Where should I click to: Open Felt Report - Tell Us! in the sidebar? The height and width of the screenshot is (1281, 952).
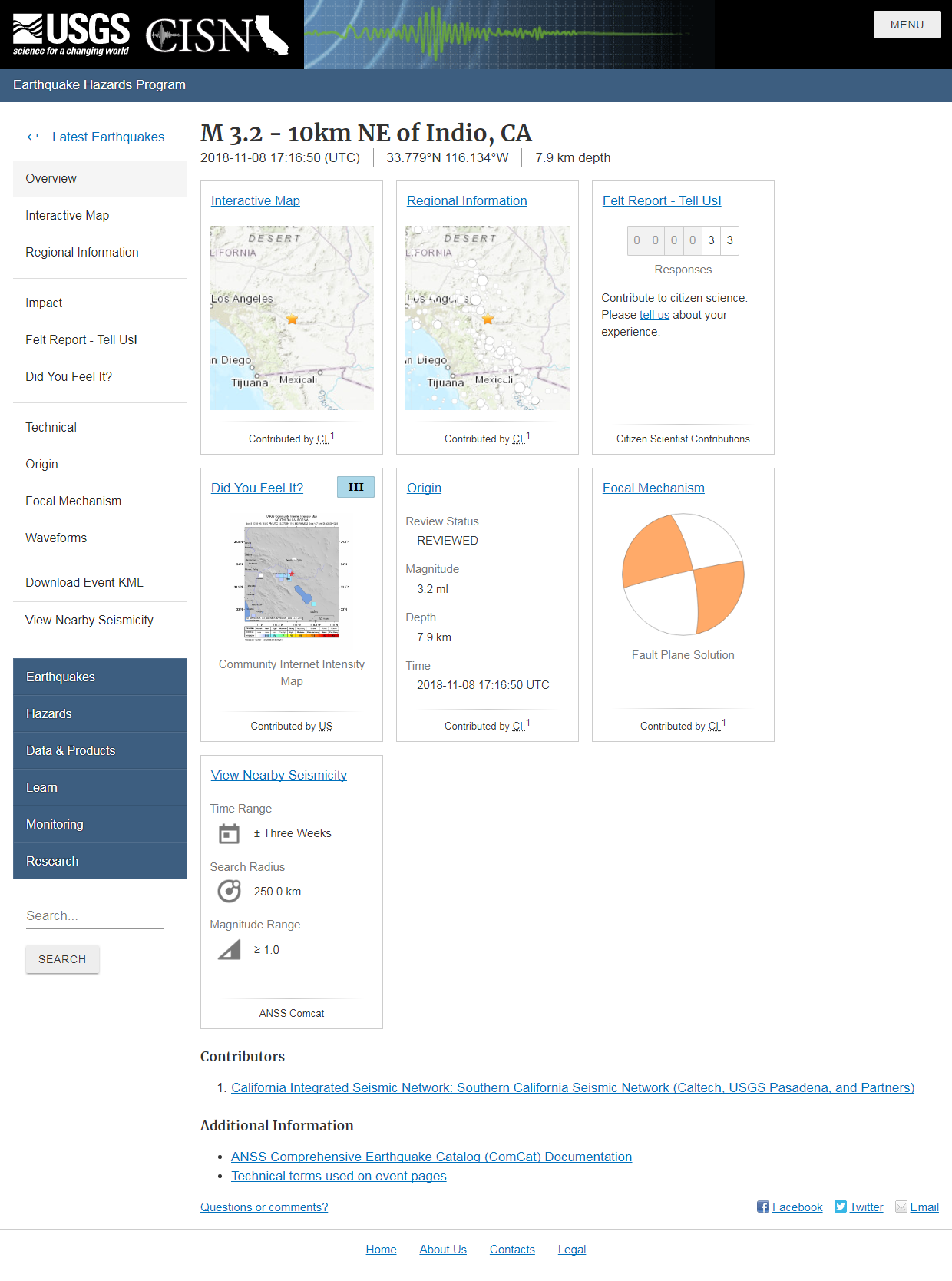[100, 339]
